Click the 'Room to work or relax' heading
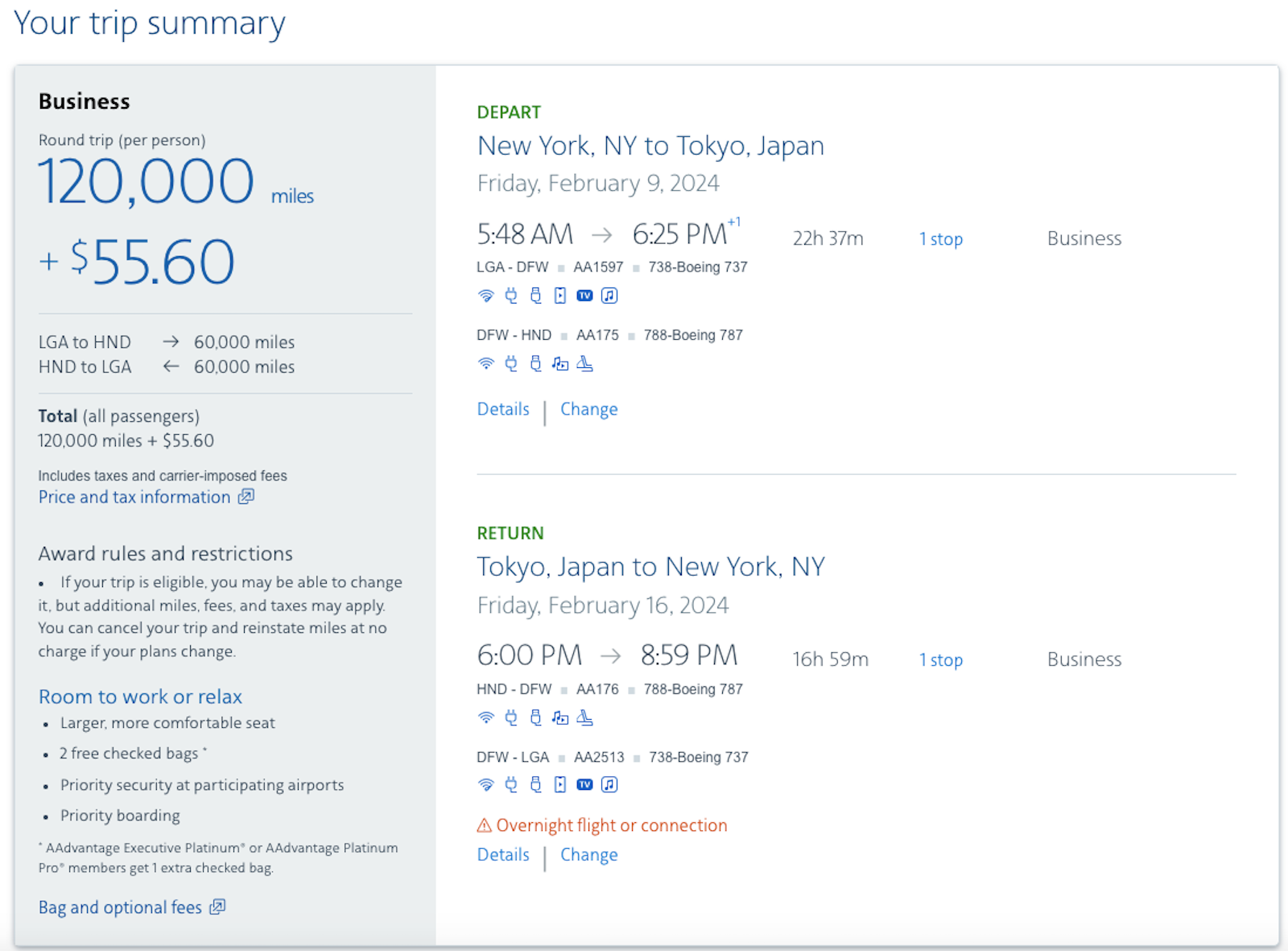1288x951 pixels. pos(140,697)
